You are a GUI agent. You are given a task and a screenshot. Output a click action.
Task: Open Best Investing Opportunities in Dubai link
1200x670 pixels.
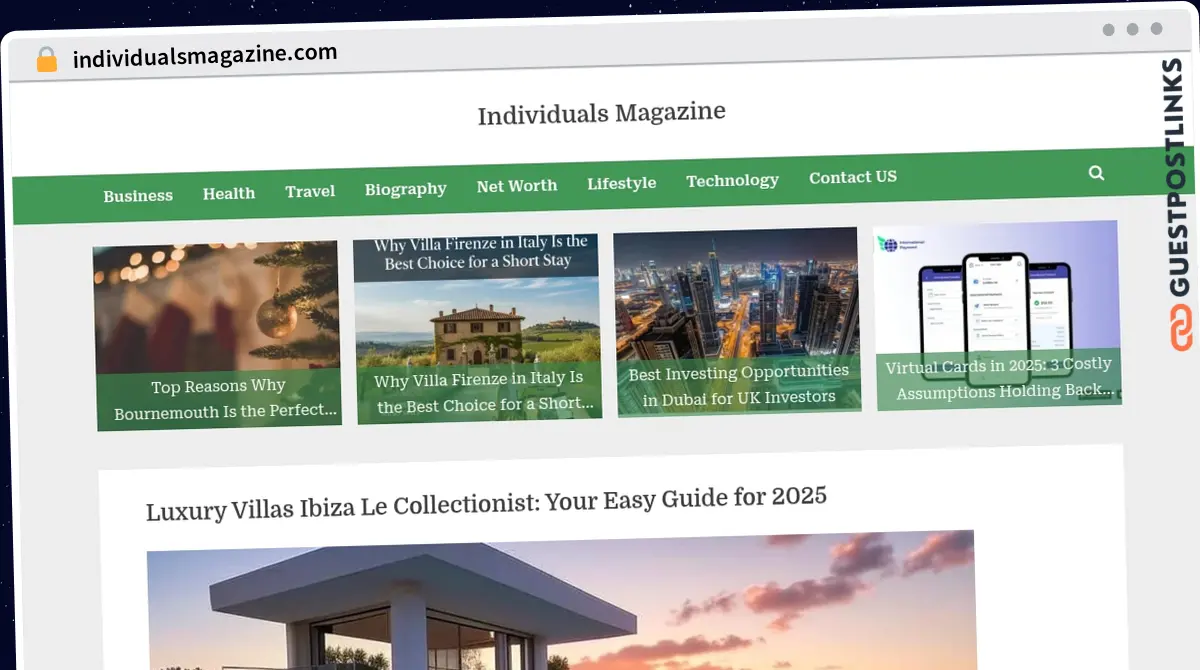coord(739,384)
